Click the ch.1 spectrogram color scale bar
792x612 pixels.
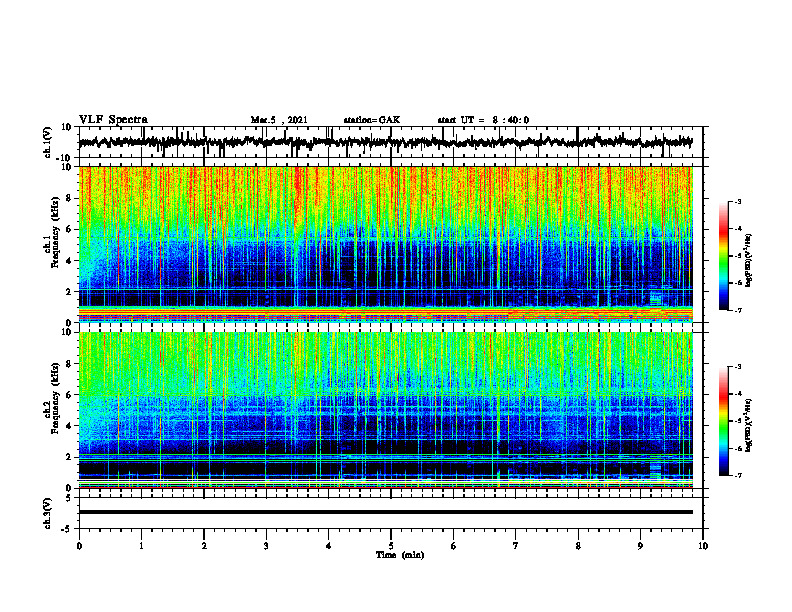tap(724, 256)
